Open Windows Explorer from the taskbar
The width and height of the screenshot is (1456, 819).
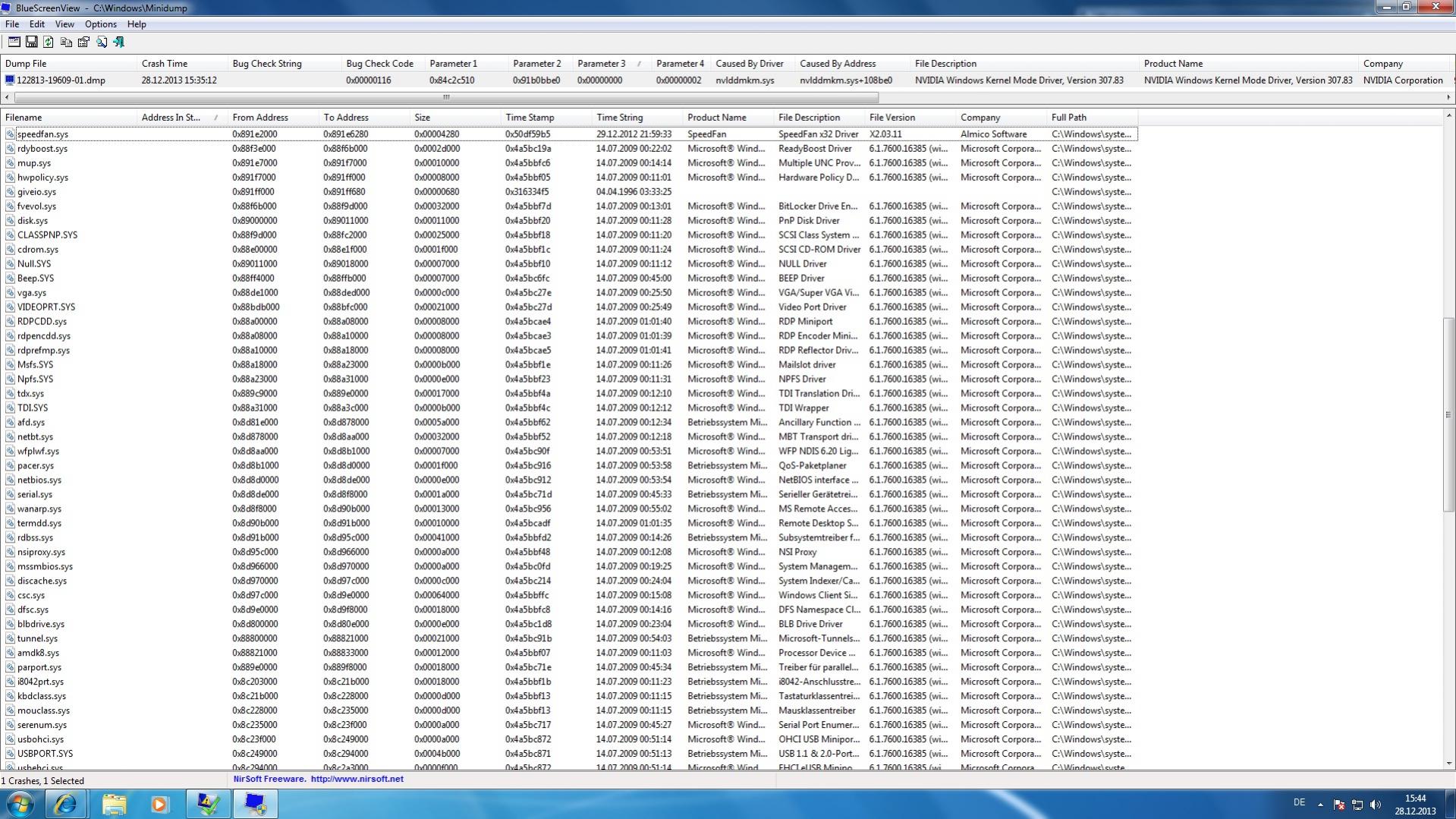pos(114,805)
